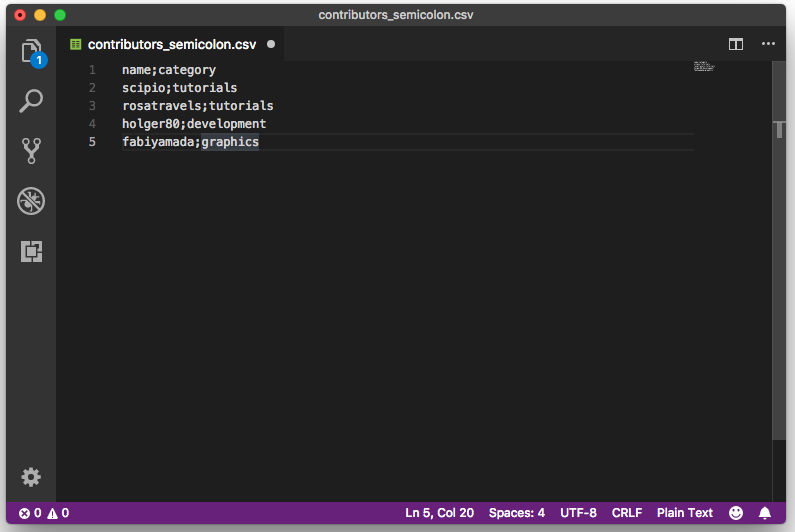The image size is (795, 532).
Task: Open the More Actions ellipsis menu
Action: click(768, 44)
